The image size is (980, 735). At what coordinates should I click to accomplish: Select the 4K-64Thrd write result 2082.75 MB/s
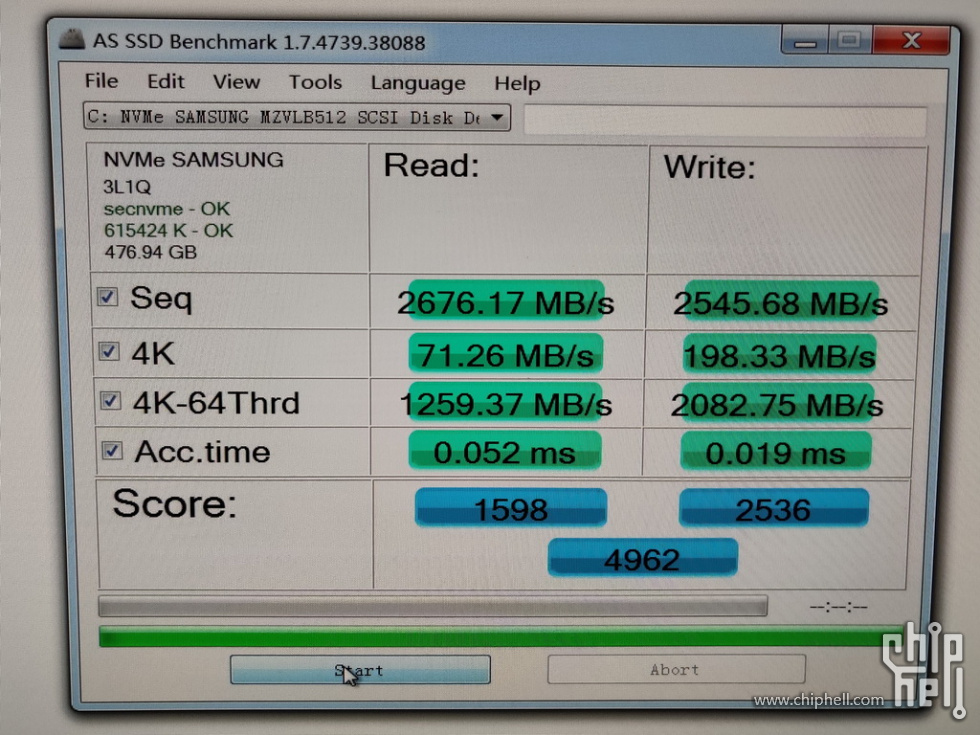(x=777, y=405)
